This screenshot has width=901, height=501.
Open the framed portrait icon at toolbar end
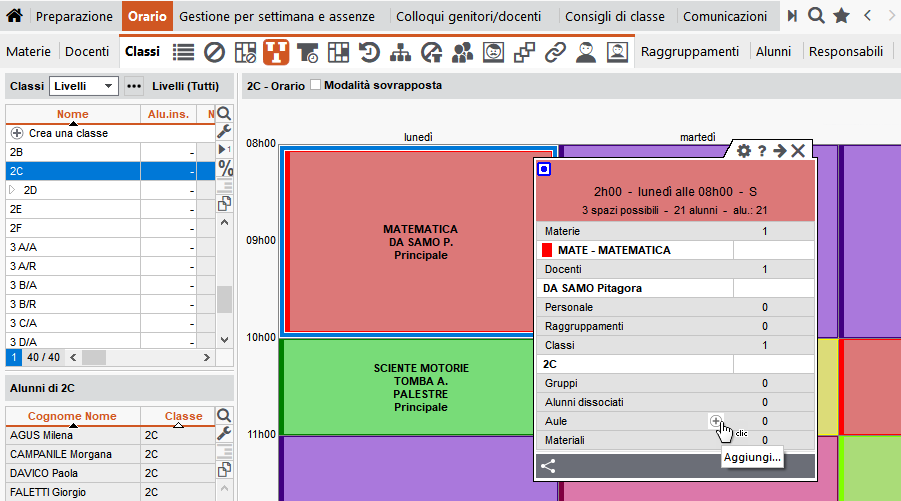(617, 52)
